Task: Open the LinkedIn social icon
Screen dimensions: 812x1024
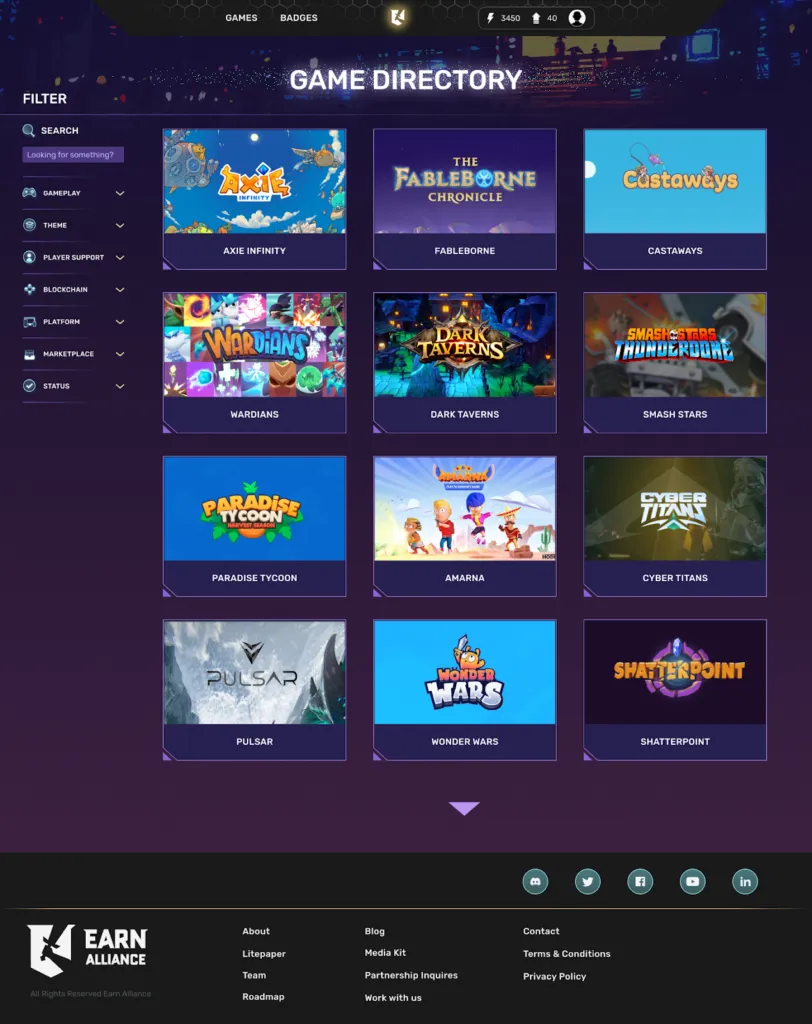Action: (745, 882)
